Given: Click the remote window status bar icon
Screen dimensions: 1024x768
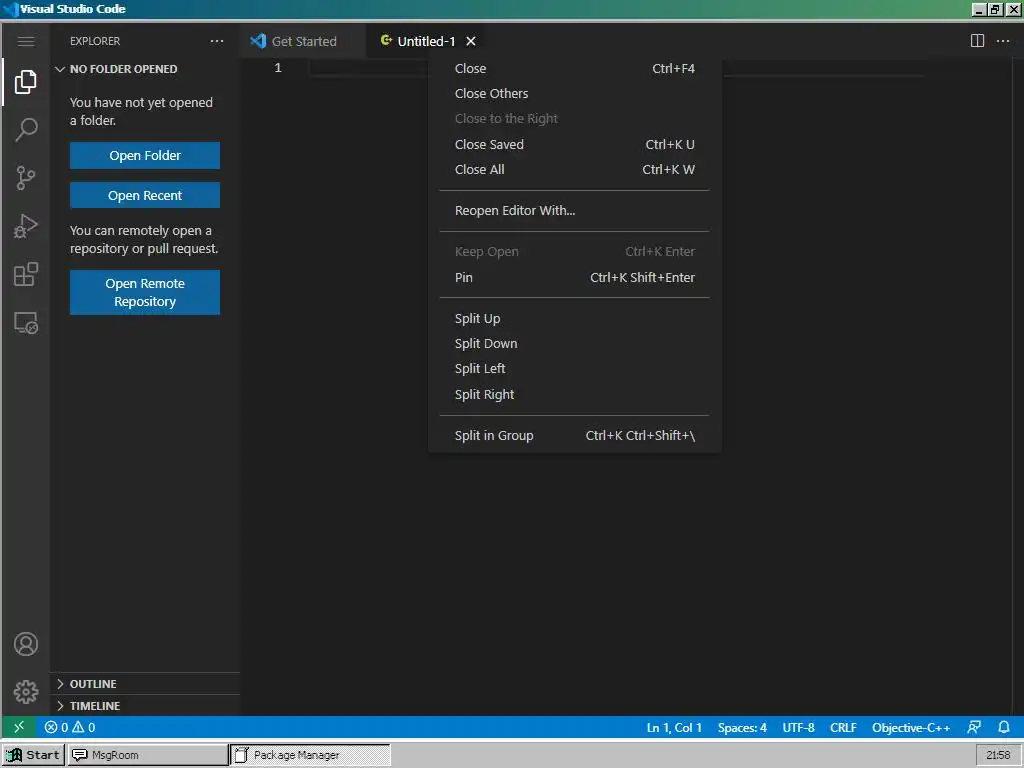Looking at the screenshot, I should (x=19, y=727).
